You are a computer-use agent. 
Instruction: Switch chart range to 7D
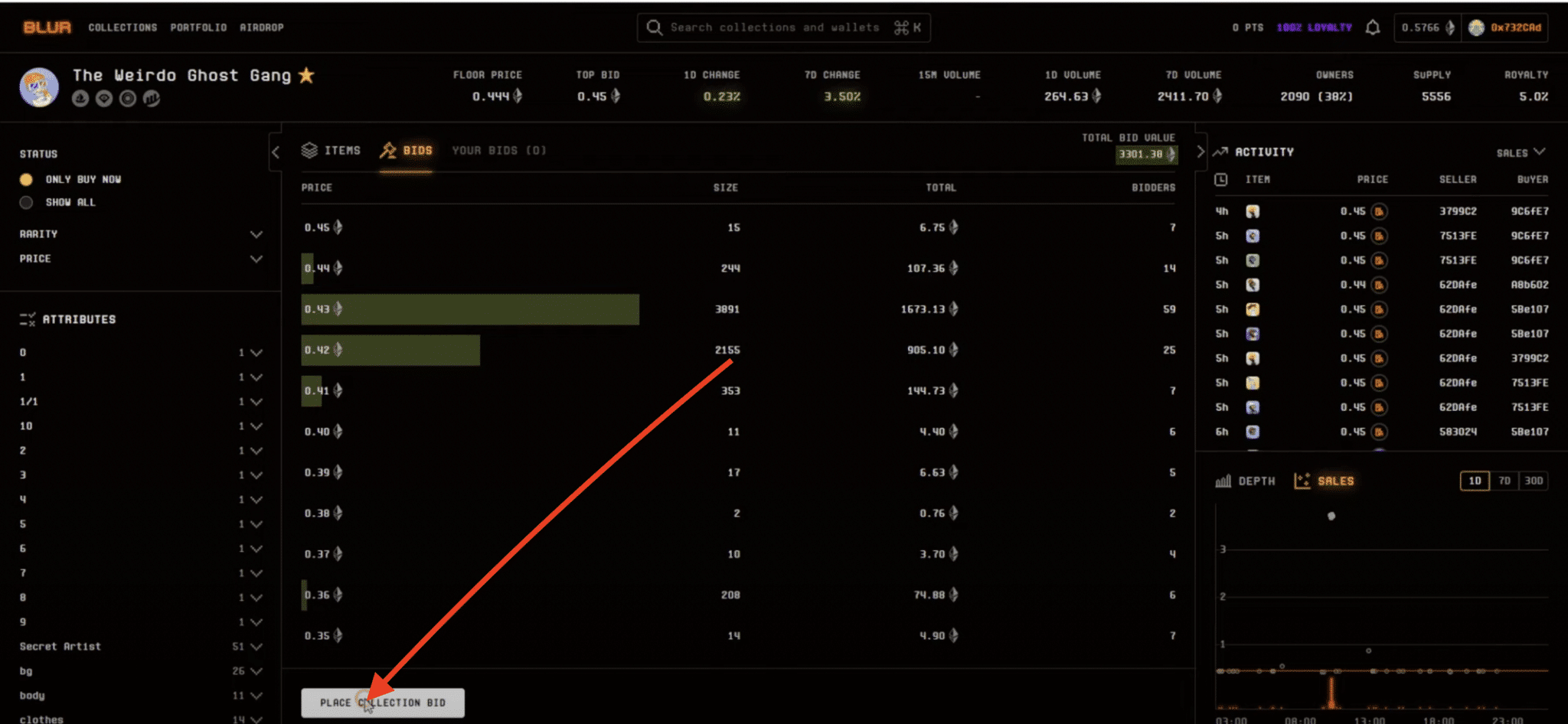[1504, 481]
